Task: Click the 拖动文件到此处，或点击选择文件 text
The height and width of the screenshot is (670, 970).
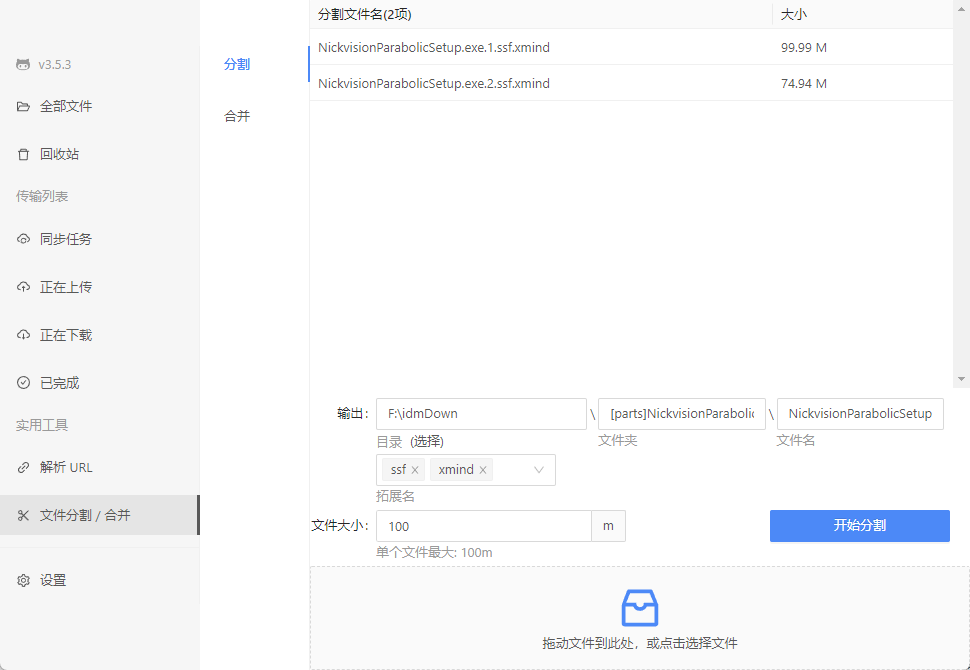Action: pos(640,643)
